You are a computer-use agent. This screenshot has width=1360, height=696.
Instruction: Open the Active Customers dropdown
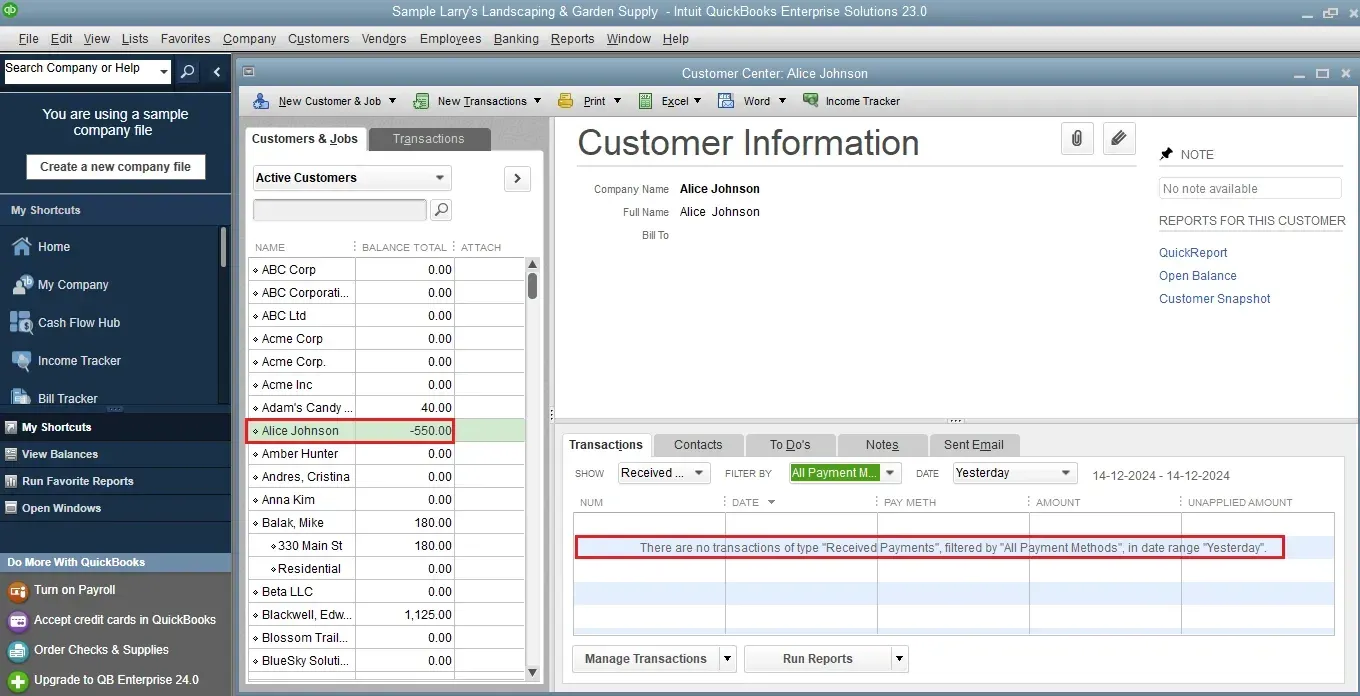350,177
